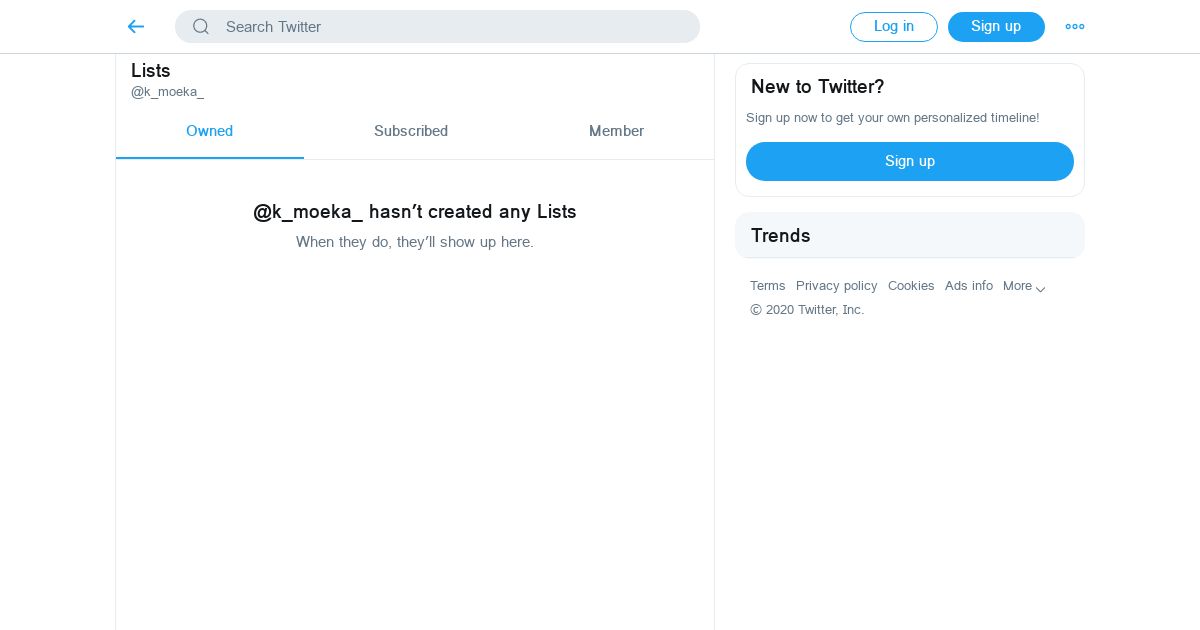Open the Privacy policy link

click(x=837, y=286)
